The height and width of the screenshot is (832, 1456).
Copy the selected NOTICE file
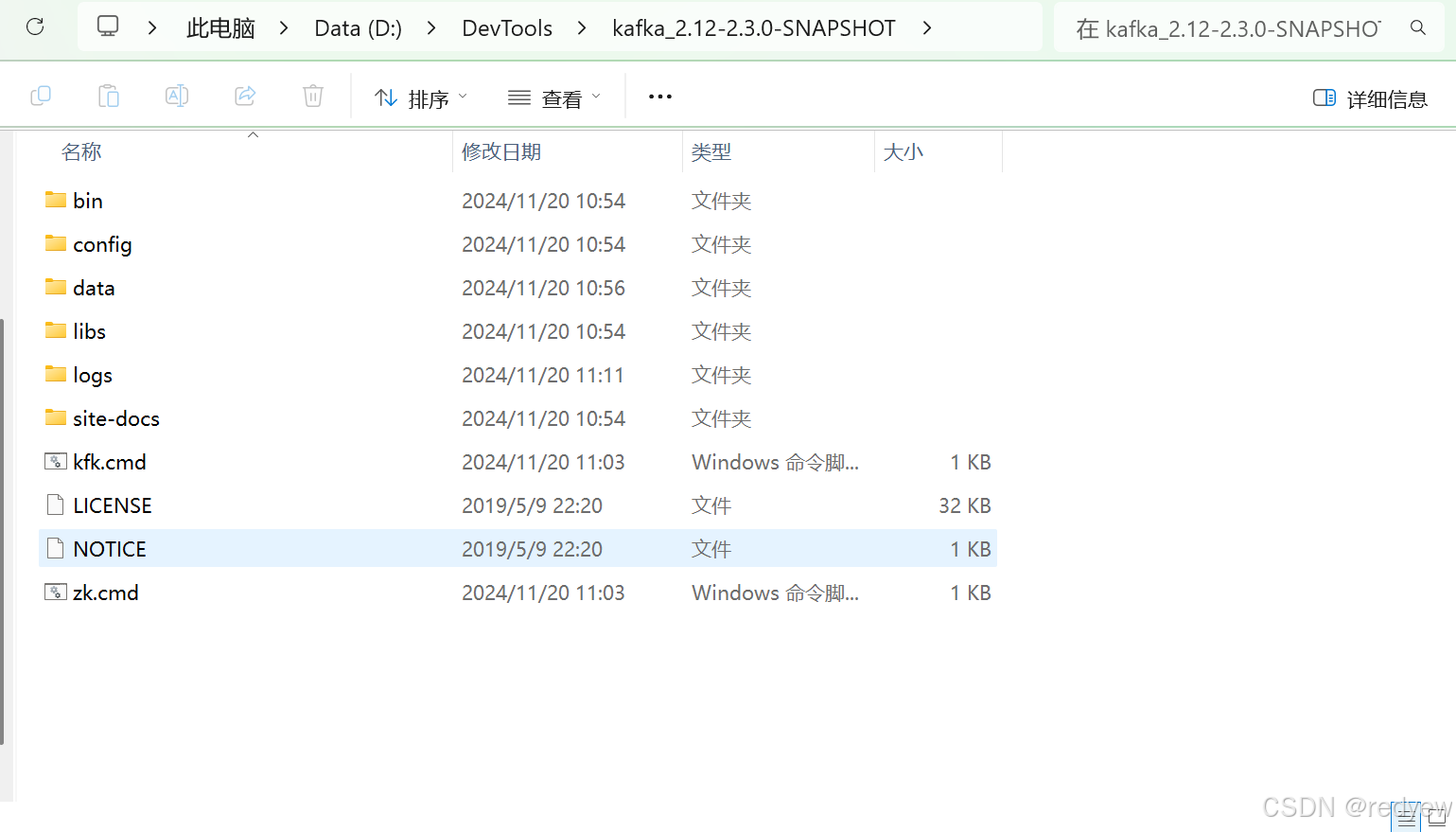click(40, 96)
